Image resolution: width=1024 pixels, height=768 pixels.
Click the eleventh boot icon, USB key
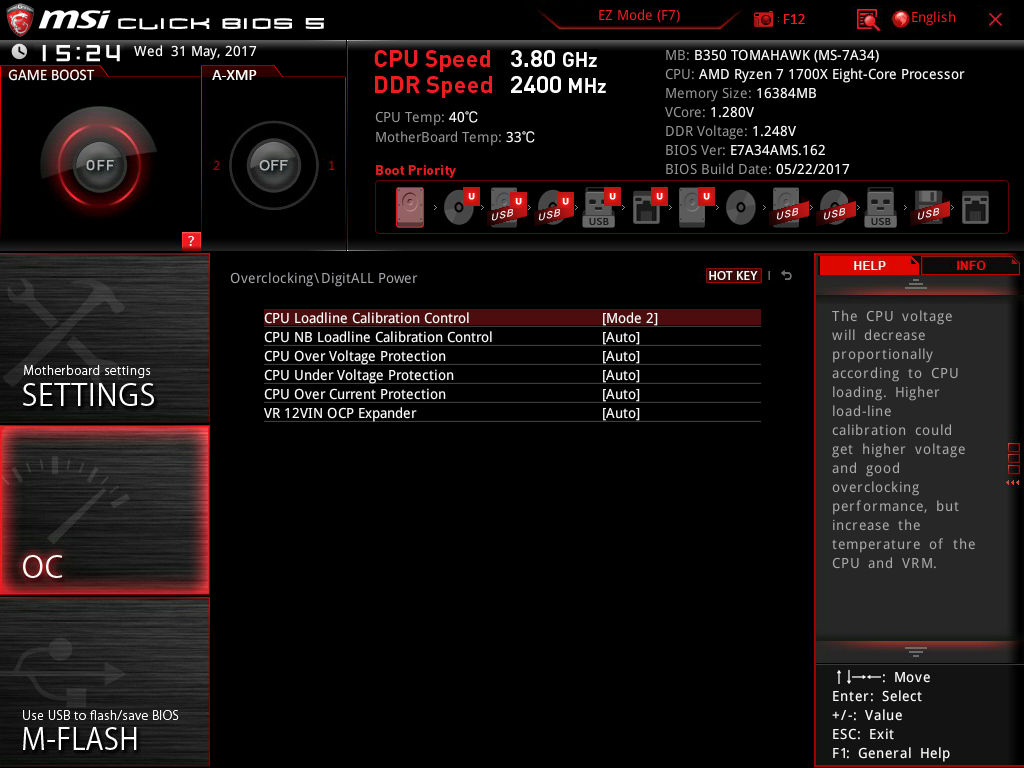tap(880, 208)
